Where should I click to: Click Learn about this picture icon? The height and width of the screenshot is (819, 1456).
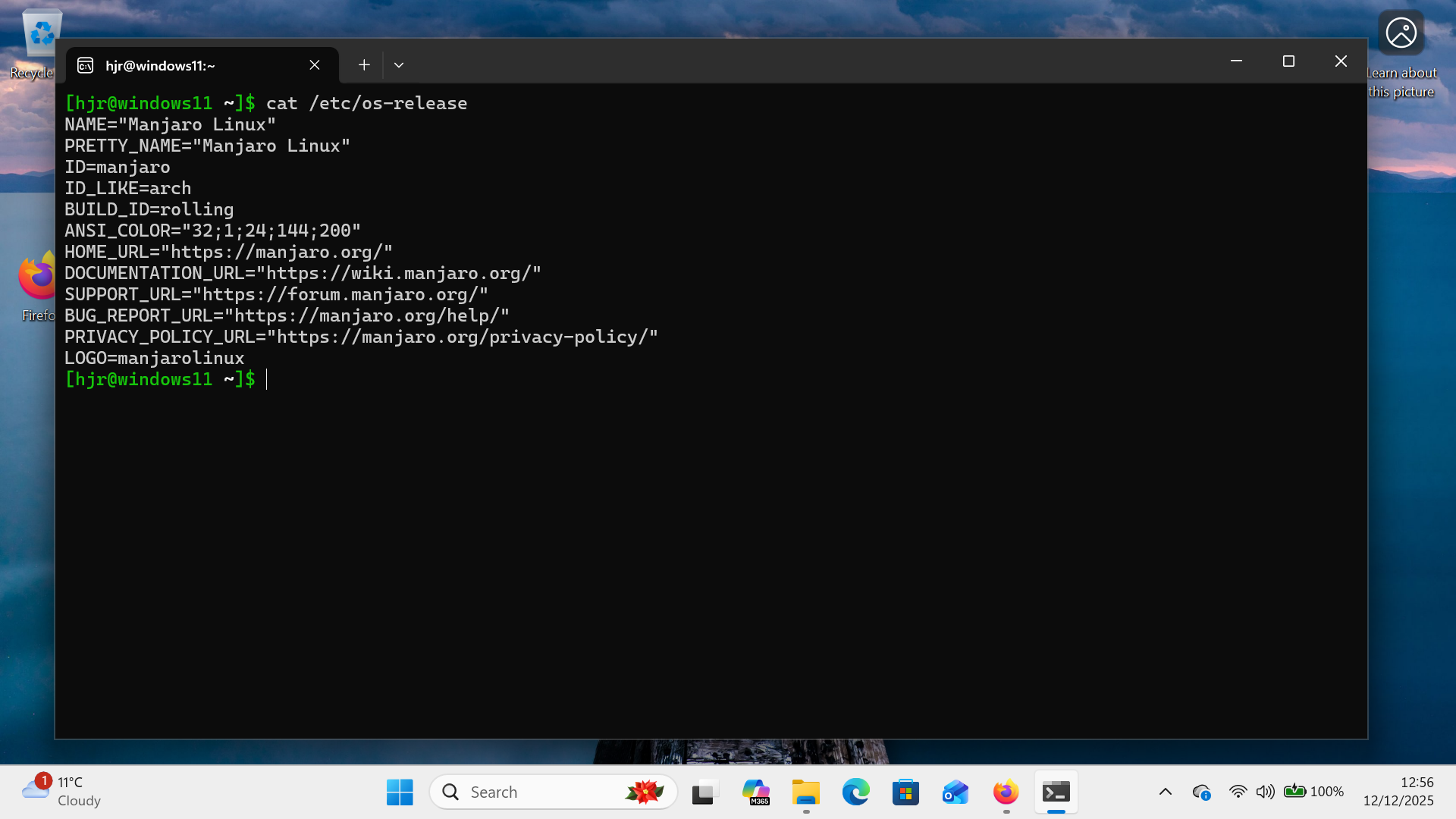point(1401,33)
